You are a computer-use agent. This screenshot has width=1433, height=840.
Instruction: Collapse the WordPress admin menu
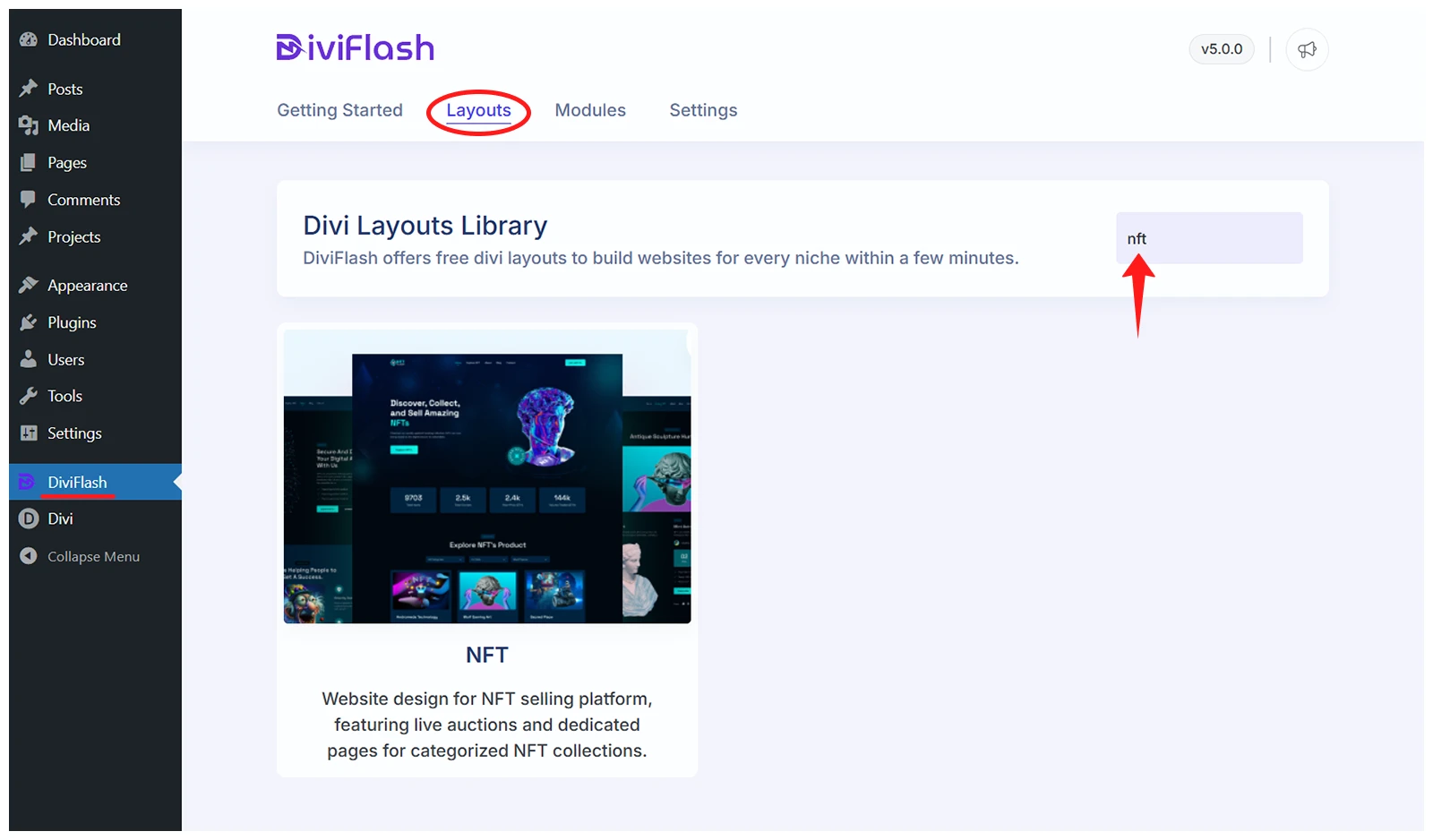(x=81, y=556)
